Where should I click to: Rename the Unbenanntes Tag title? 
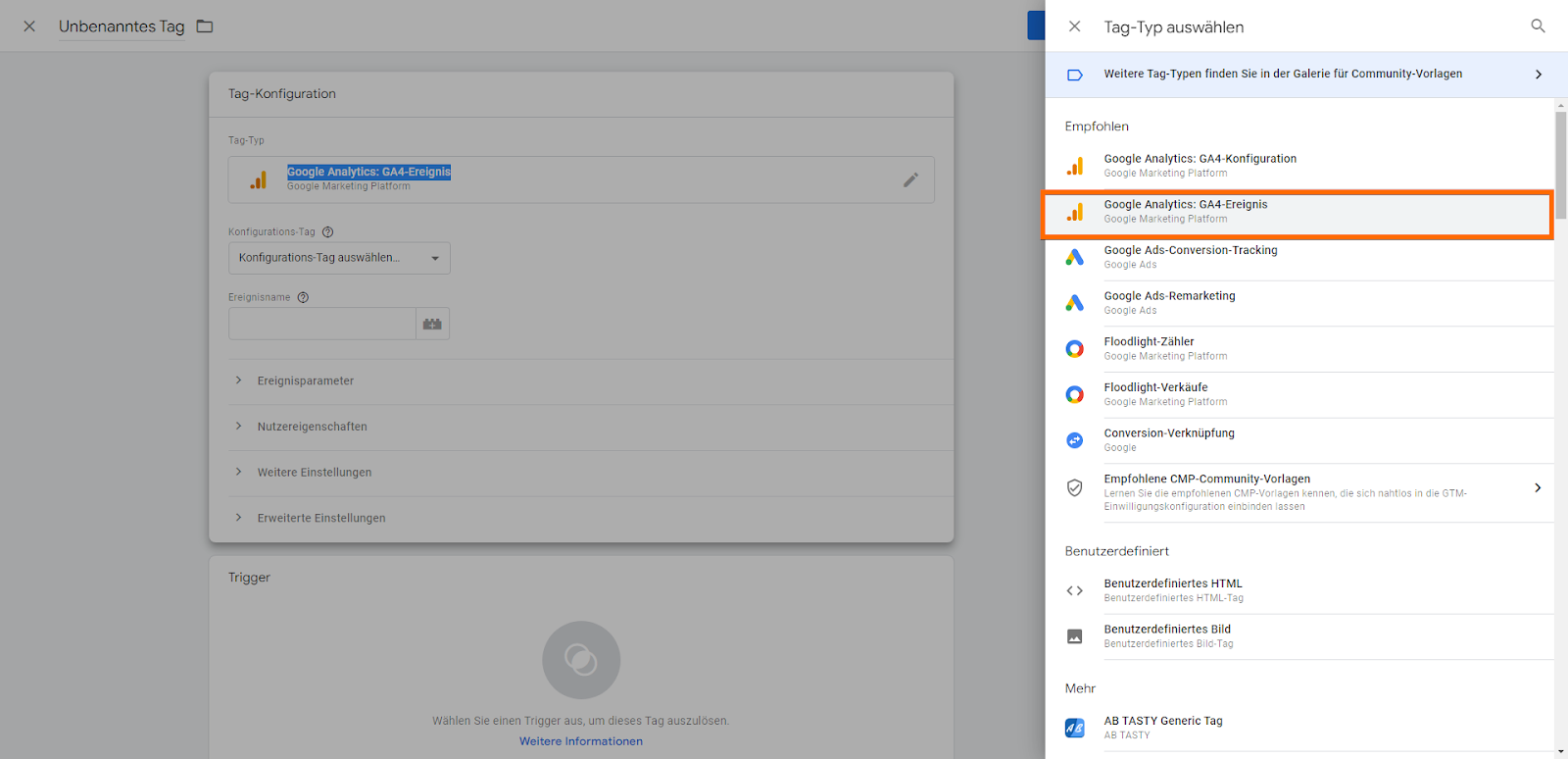tap(122, 26)
